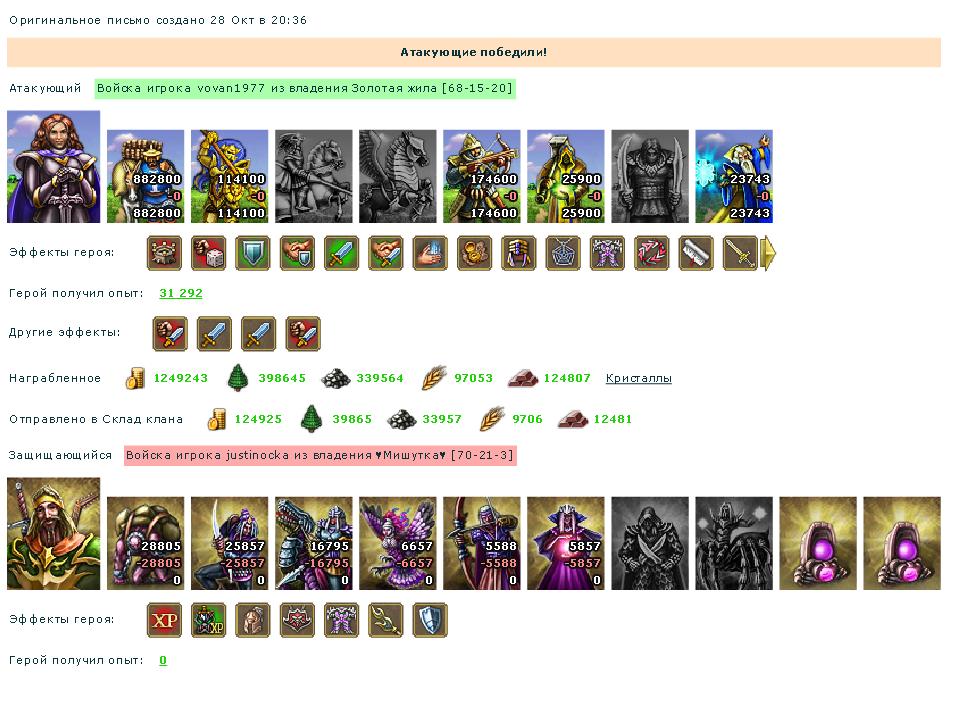The height and width of the screenshot is (710, 970).
Task: Click the red XP hero effect icon
Action: (165, 620)
